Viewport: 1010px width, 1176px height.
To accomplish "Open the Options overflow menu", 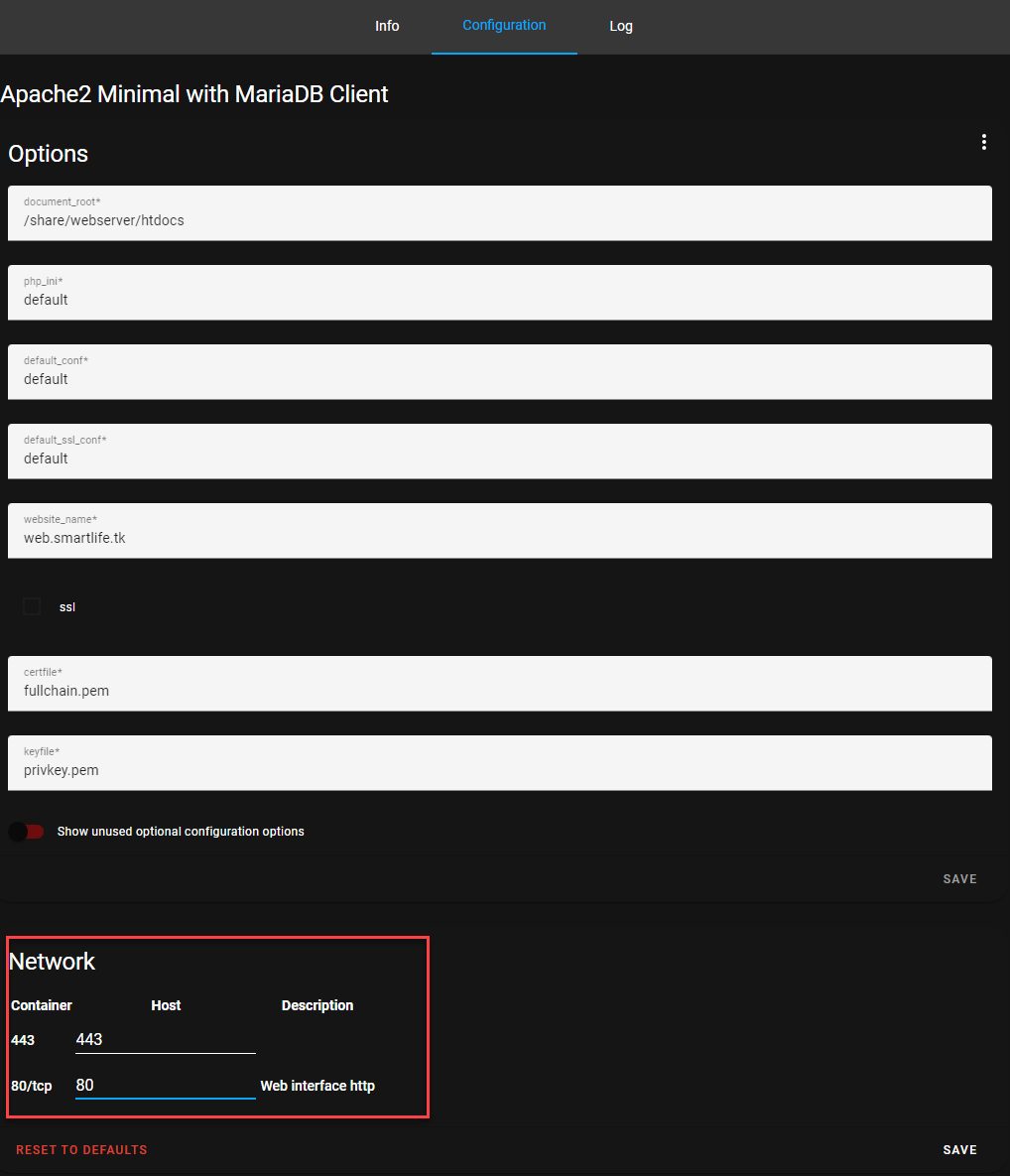I will pos(983,142).
